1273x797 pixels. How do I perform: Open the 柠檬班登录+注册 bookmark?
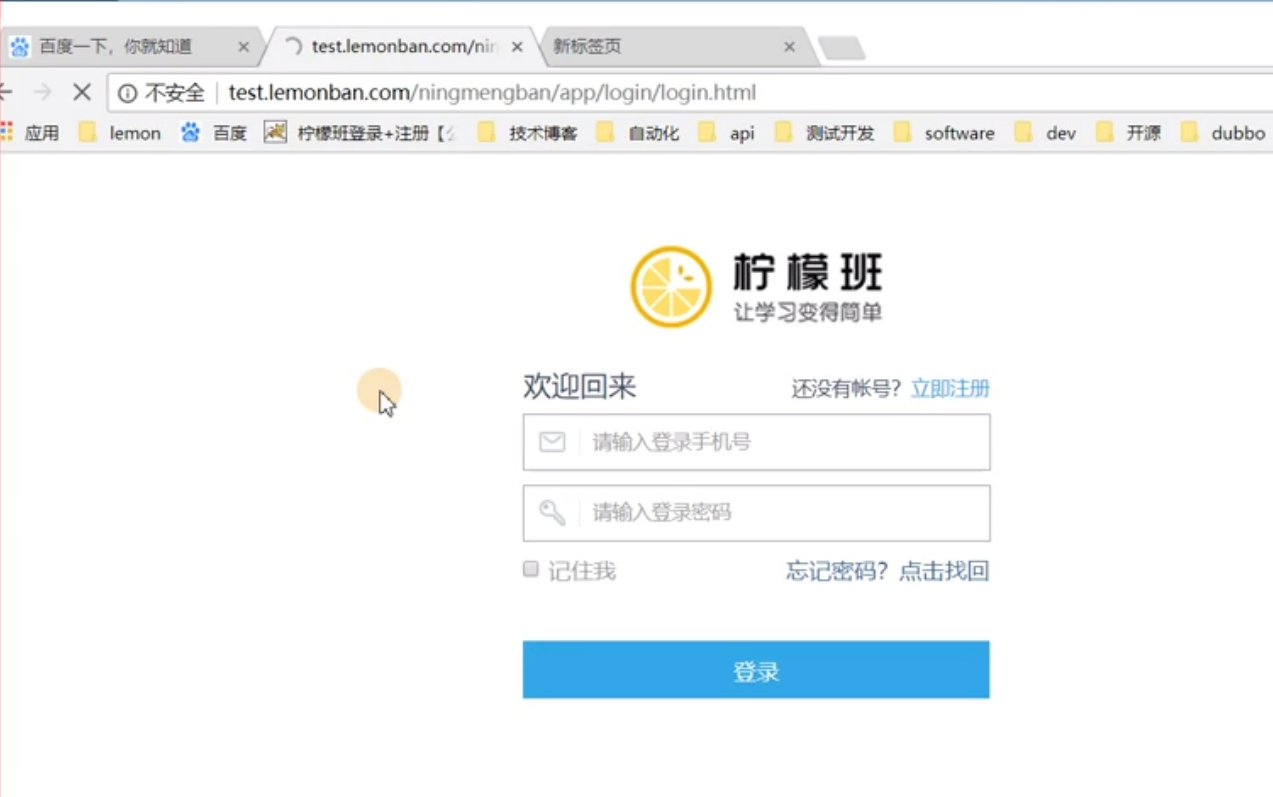click(361, 133)
